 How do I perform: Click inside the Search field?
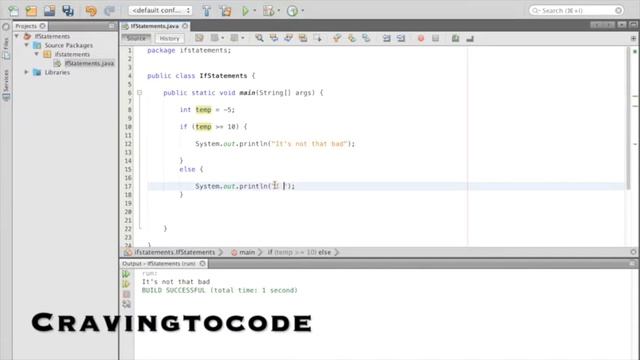click(576, 10)
